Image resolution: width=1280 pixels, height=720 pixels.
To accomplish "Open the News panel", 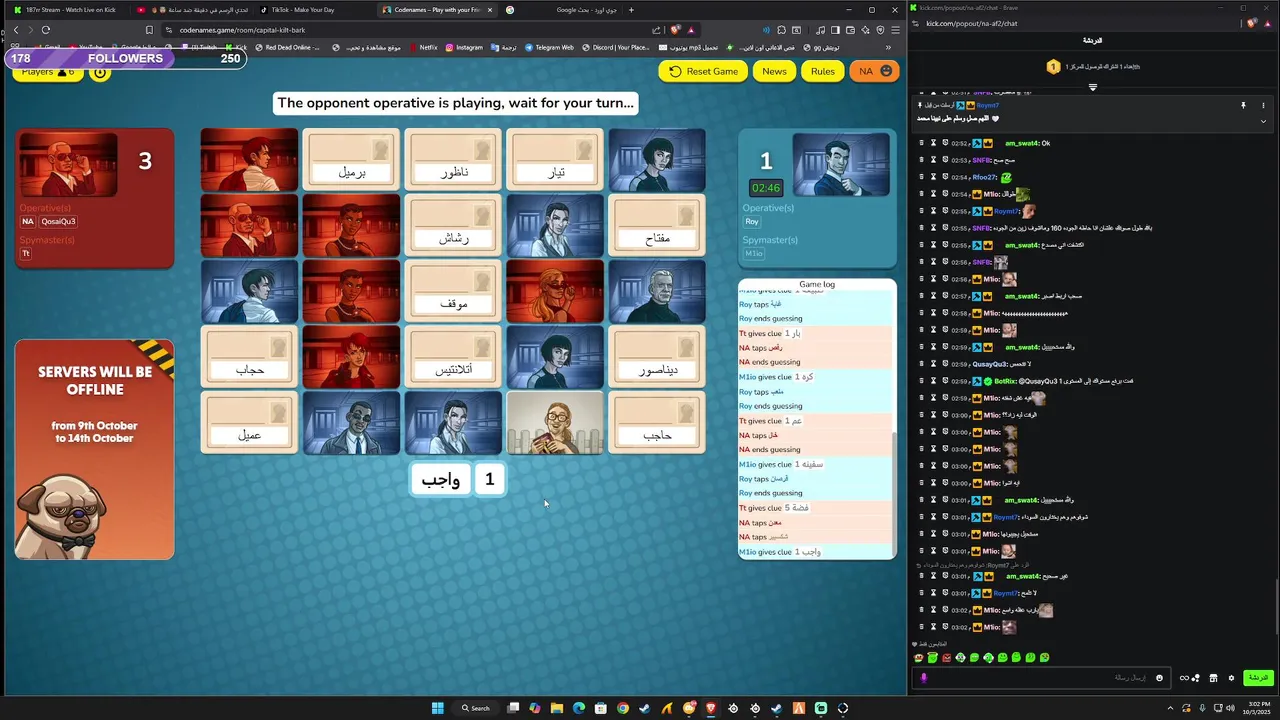I will point(774,71).
